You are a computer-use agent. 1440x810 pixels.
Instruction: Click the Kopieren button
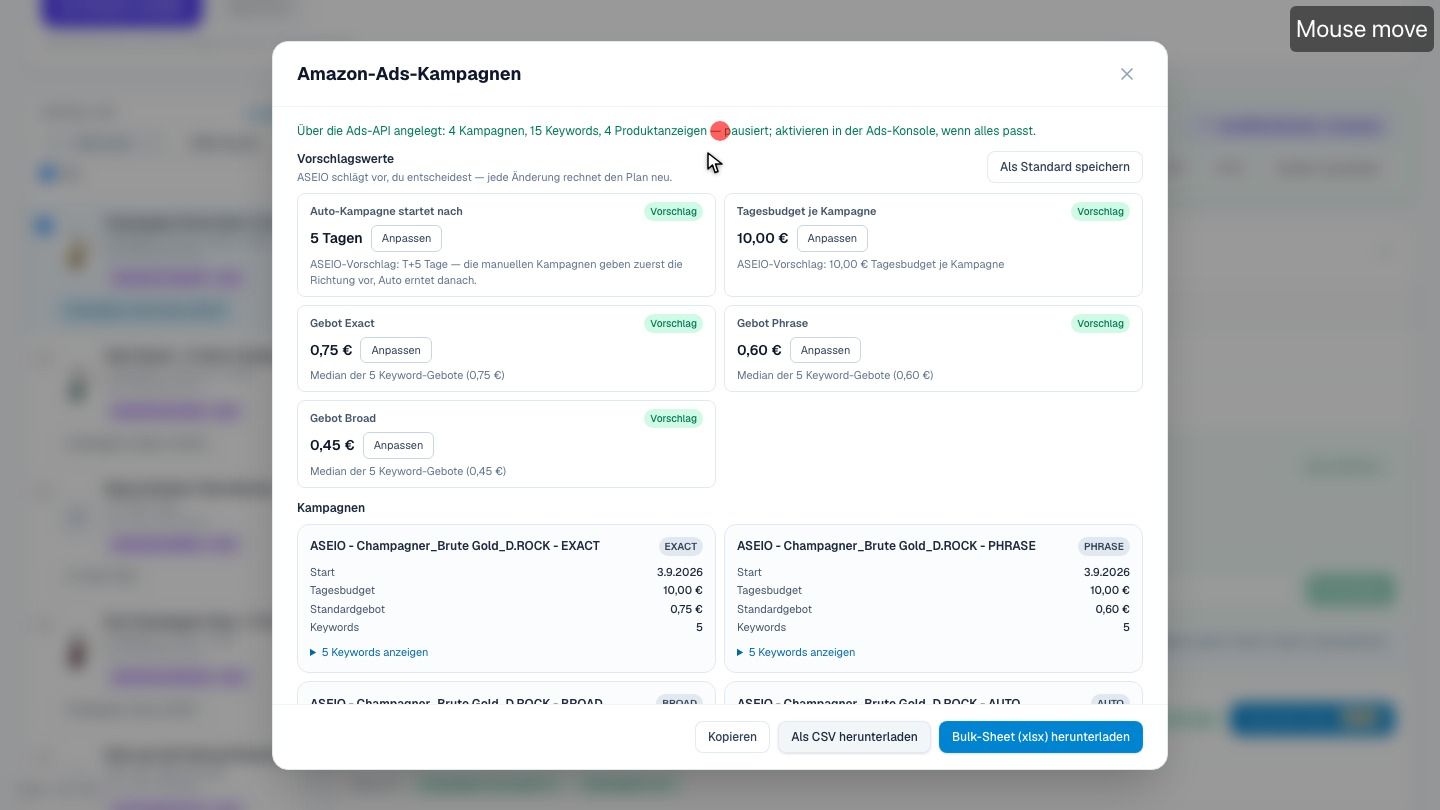(x=732, y=737)
